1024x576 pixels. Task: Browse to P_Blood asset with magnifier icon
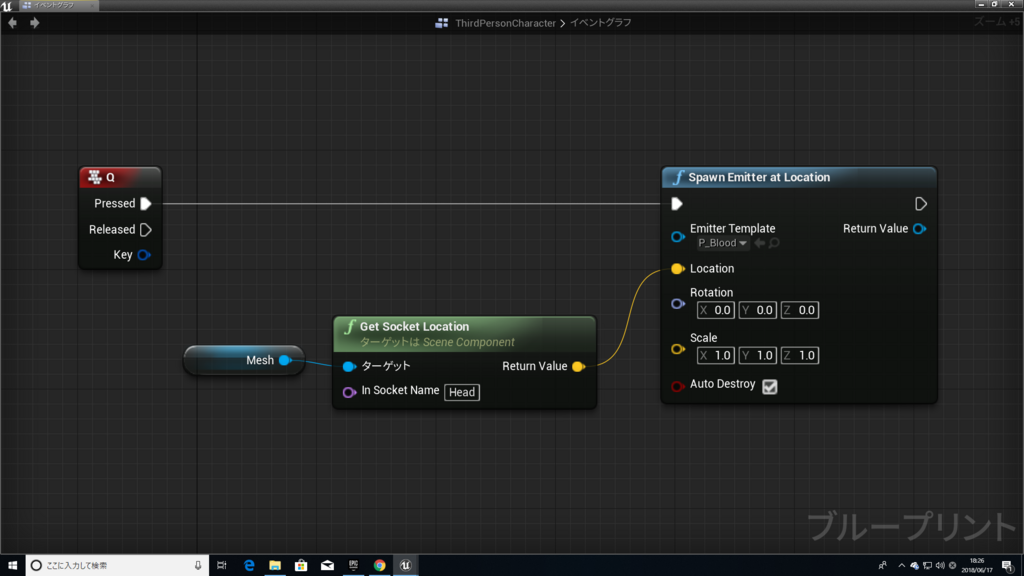pyautogui.click(x=774, y=243)
